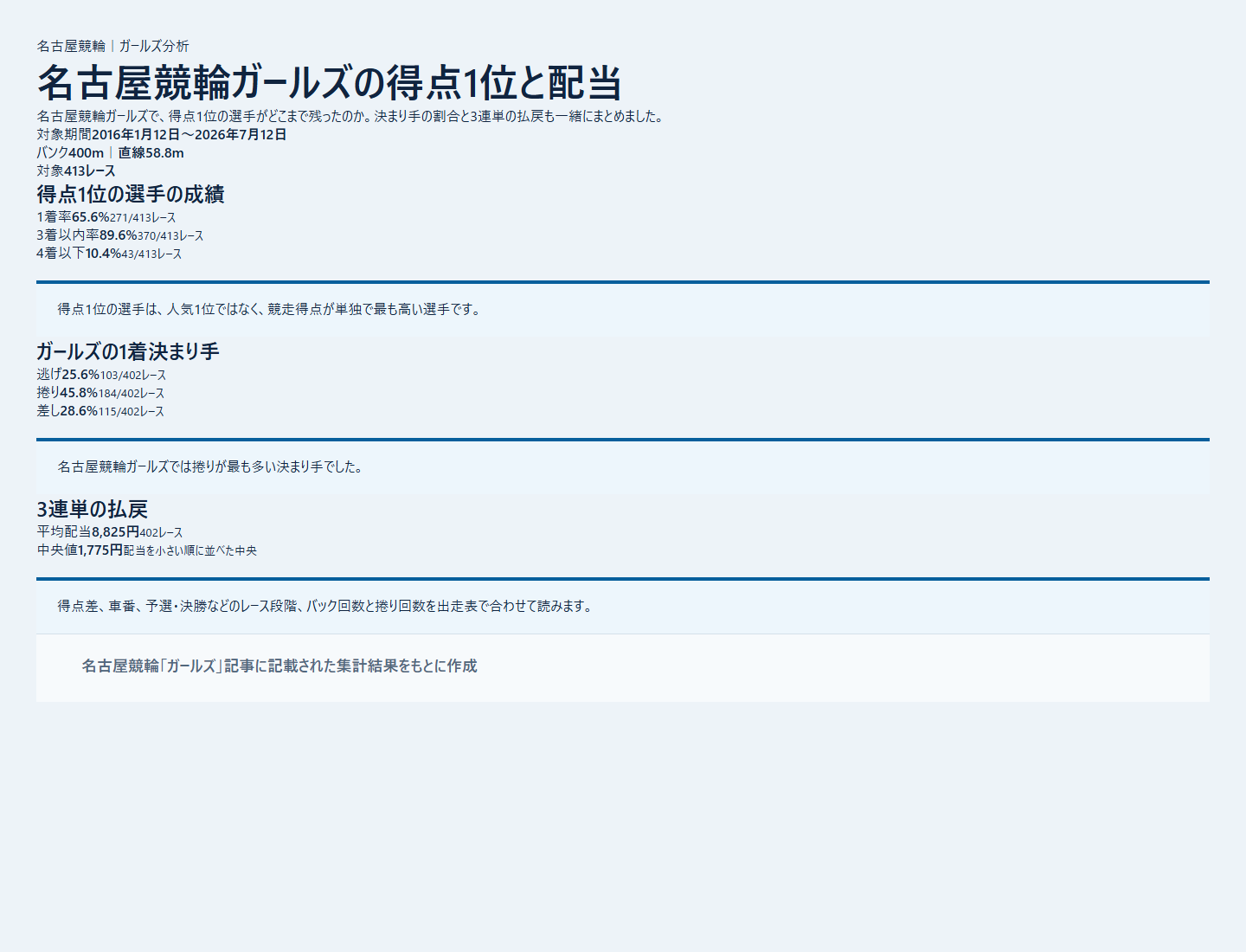Click the heading '得点1位の選手の成績'
Viewport: 1246px width, 952px height.
click(x=131, y=194)
